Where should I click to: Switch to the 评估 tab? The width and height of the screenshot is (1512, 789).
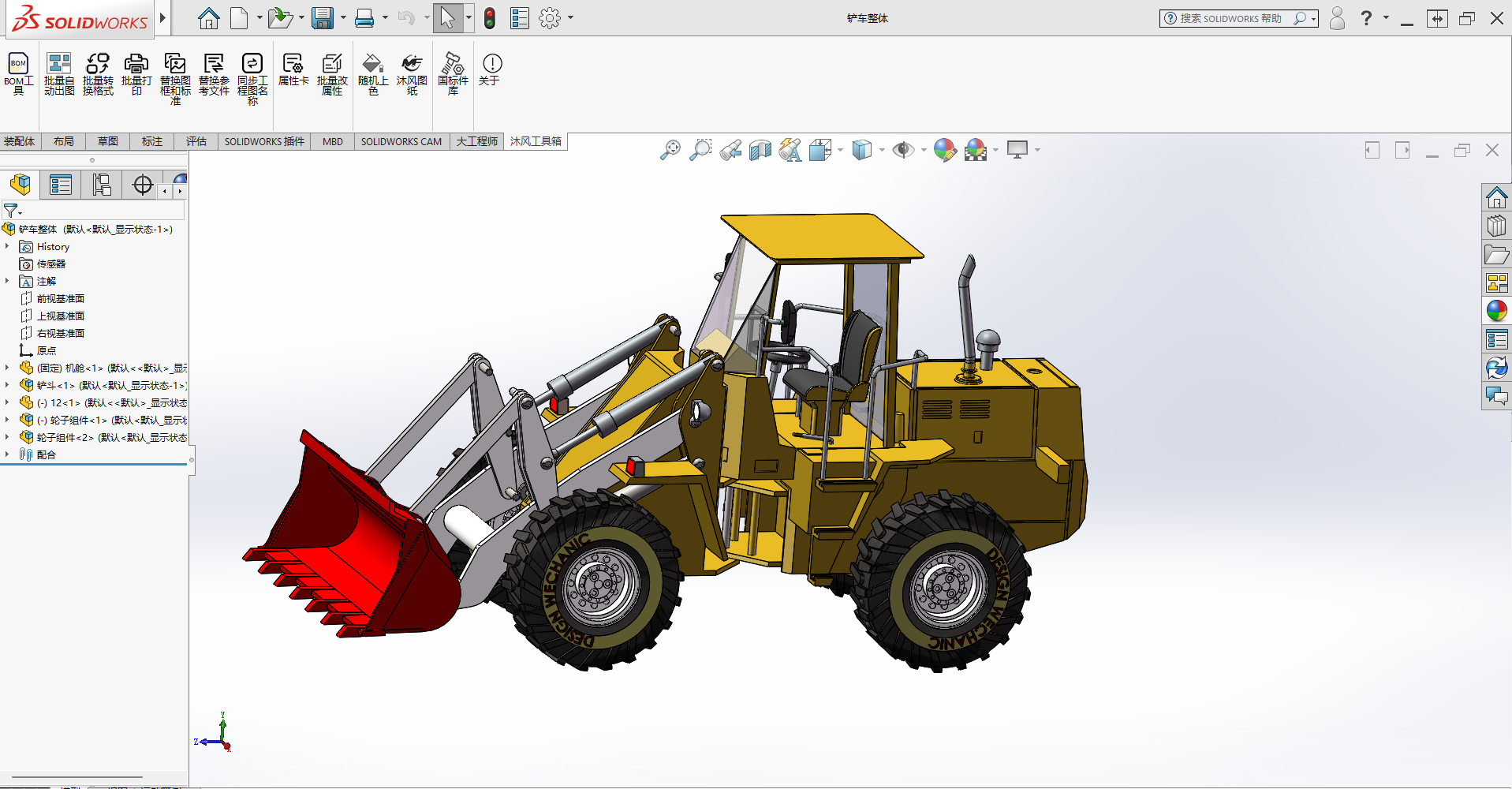196,141
